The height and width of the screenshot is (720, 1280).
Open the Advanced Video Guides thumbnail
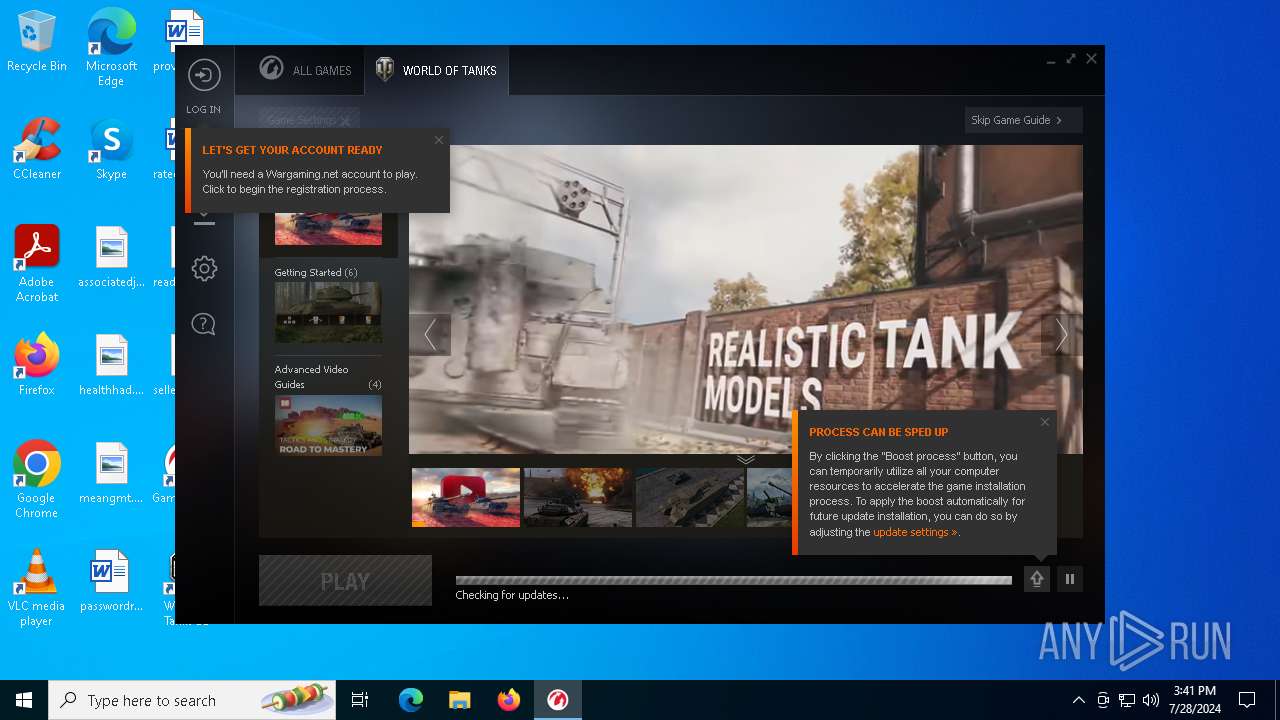(328, 425)
